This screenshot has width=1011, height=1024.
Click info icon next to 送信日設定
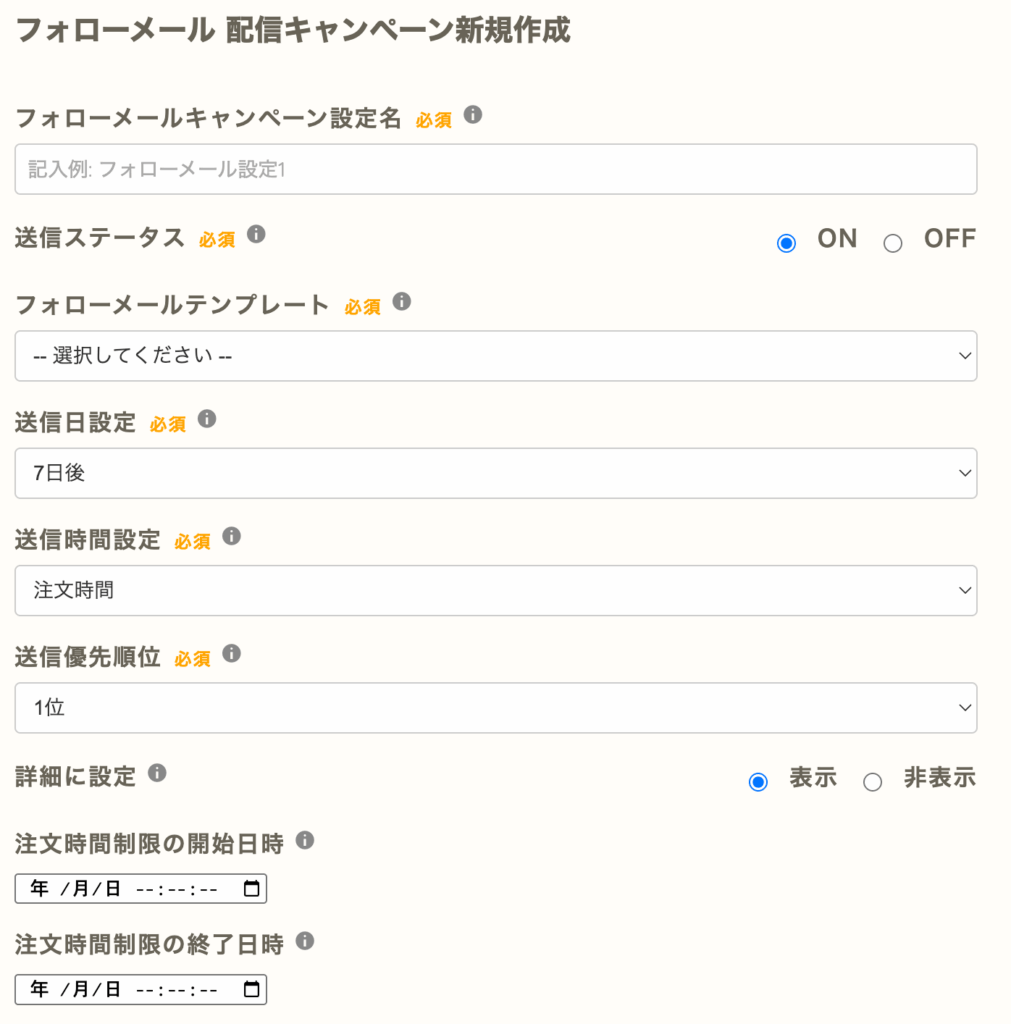tap(207, 419)
